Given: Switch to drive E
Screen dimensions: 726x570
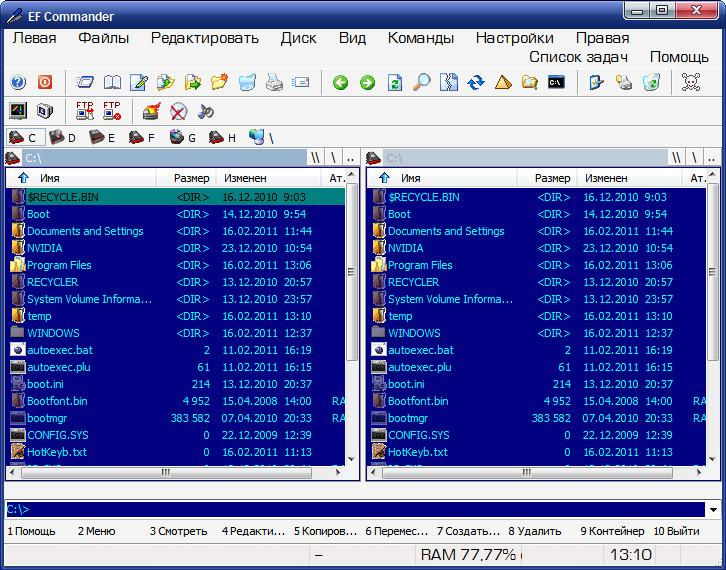Looking at the screenshot, I should (102, 138).
